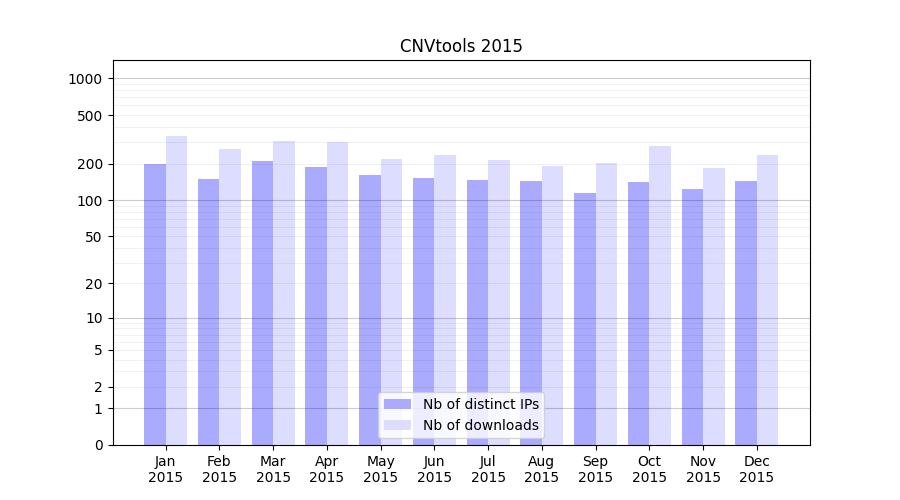The image size is (900, 500).
Task: Click the Nb of downloads legend swatch
Action: [x=397, y=425]
